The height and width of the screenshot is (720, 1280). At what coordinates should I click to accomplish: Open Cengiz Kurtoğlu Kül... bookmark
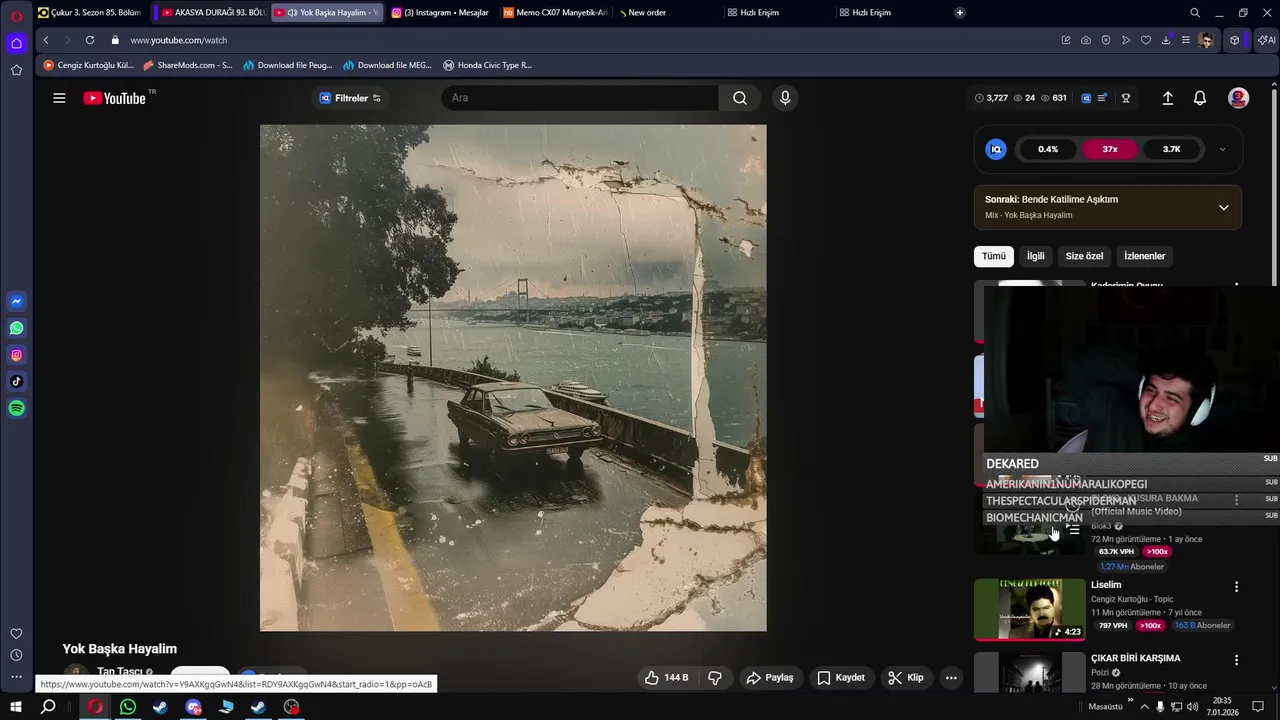88,65
